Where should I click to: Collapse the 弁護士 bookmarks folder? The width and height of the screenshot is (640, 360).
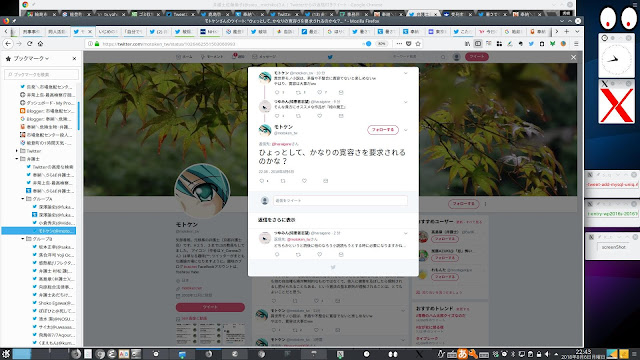17,159
